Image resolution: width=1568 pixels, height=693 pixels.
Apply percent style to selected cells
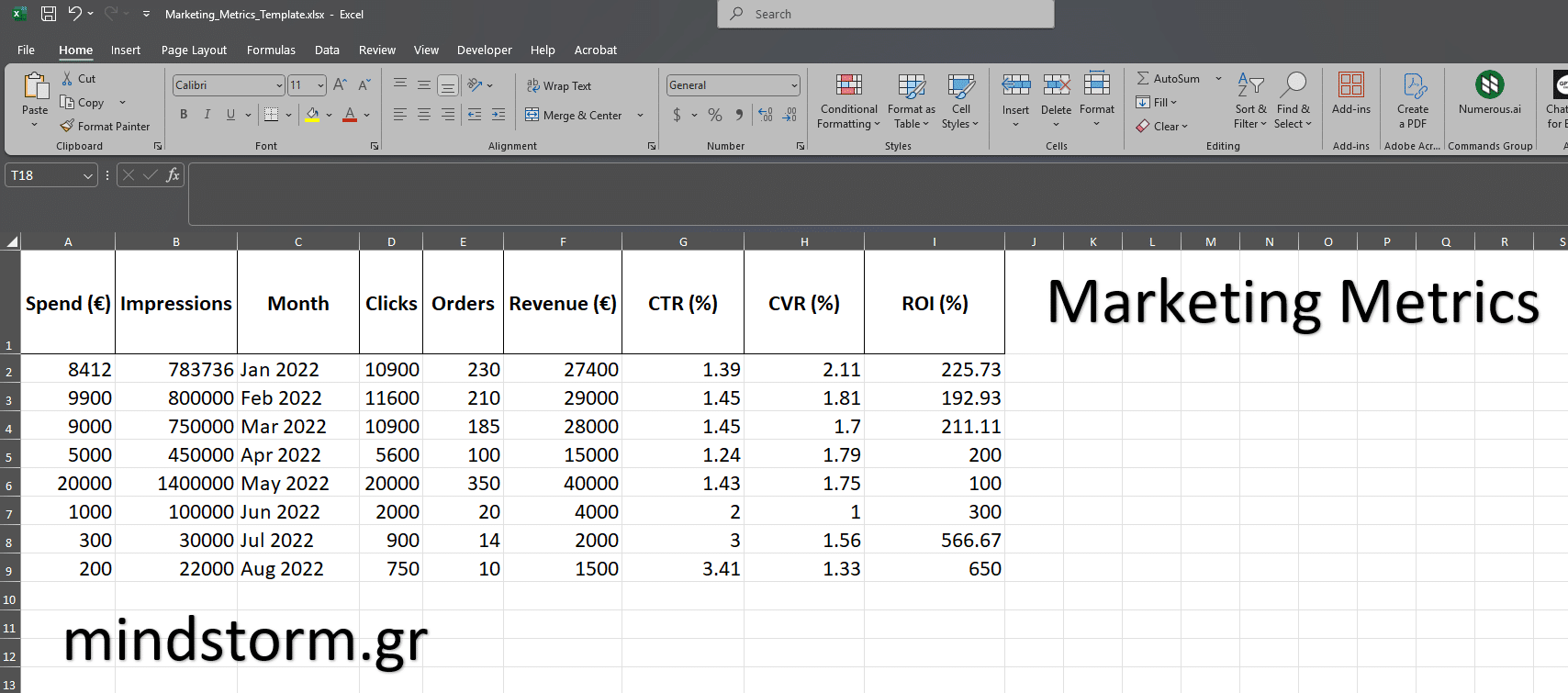click(715, 115)
